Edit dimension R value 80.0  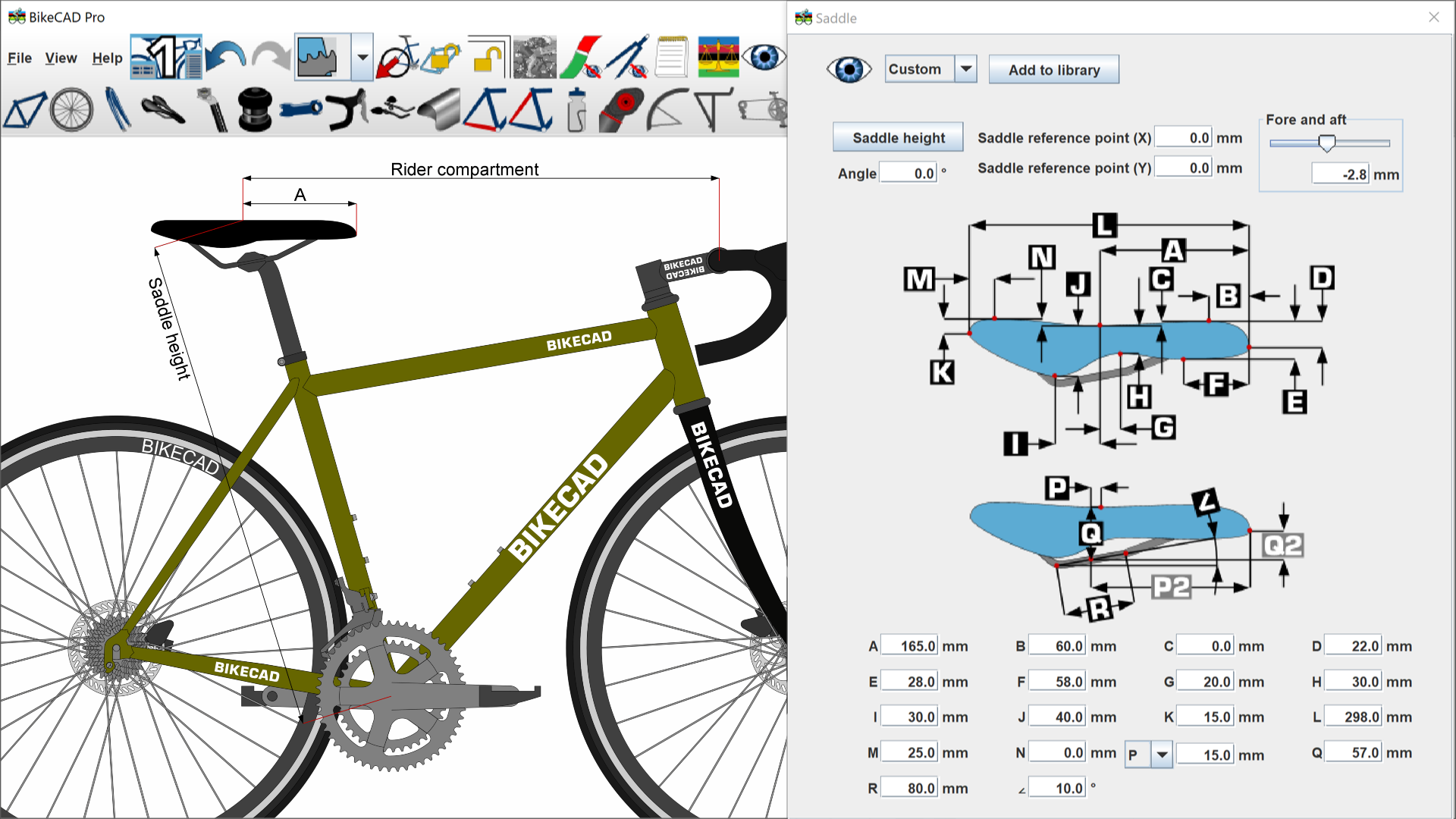(910, 788)
